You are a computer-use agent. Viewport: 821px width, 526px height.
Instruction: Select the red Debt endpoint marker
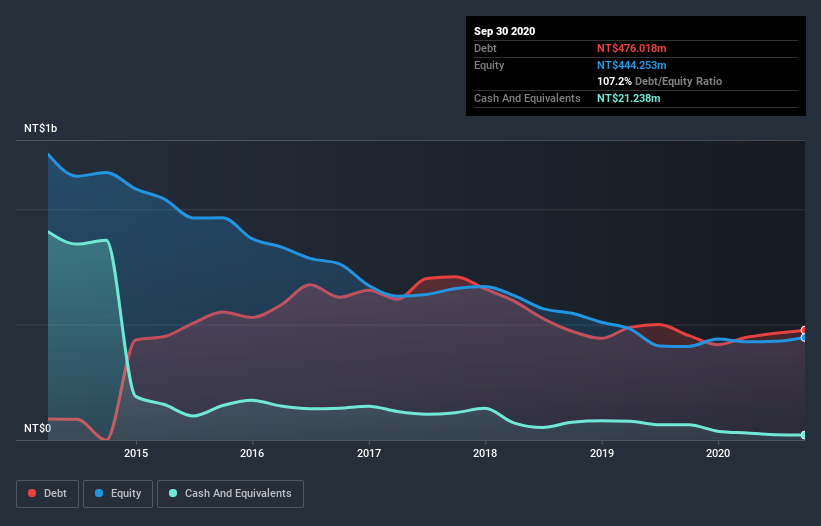(804, 330)
